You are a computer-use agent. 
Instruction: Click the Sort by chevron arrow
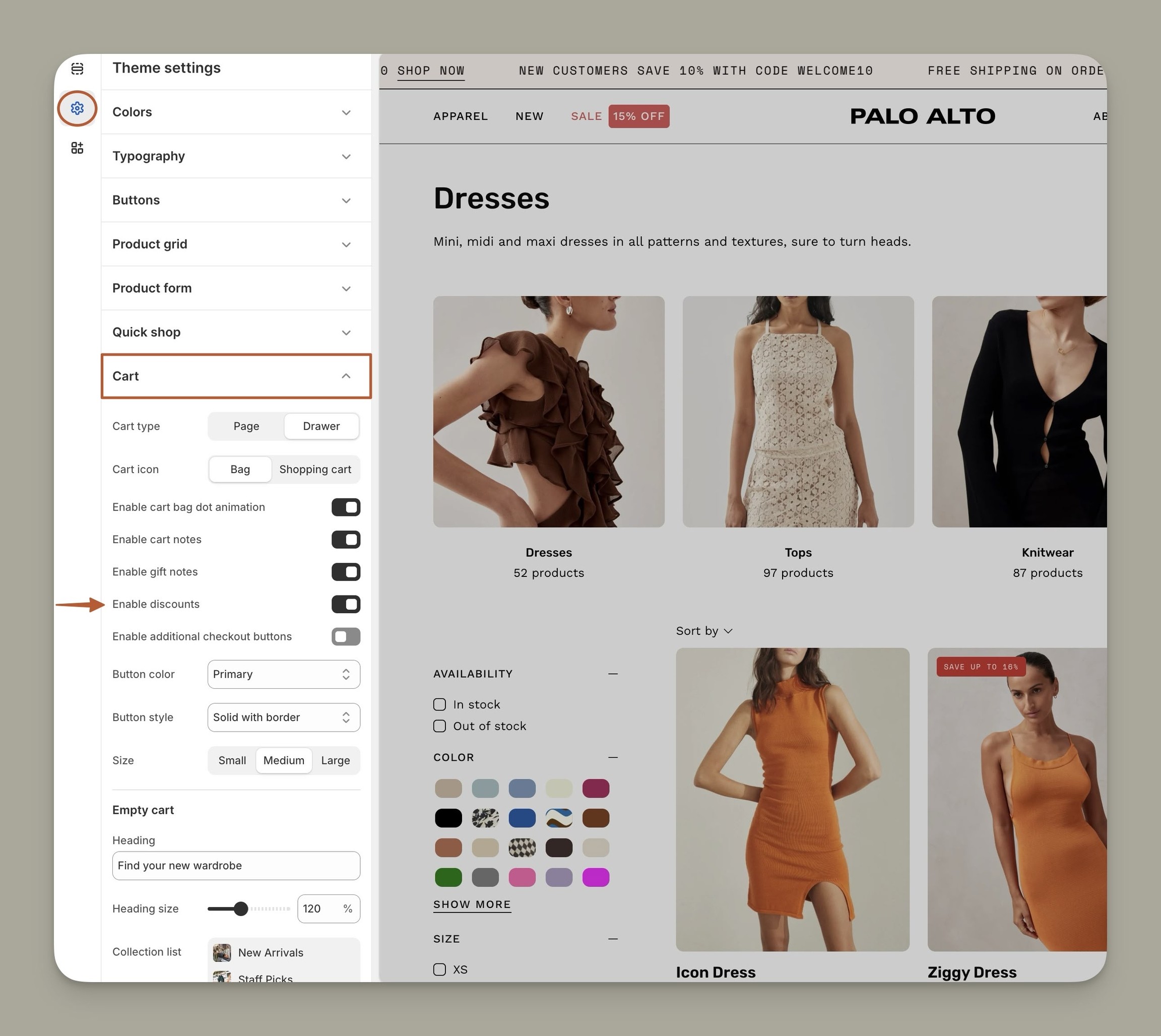click(728, 631)
